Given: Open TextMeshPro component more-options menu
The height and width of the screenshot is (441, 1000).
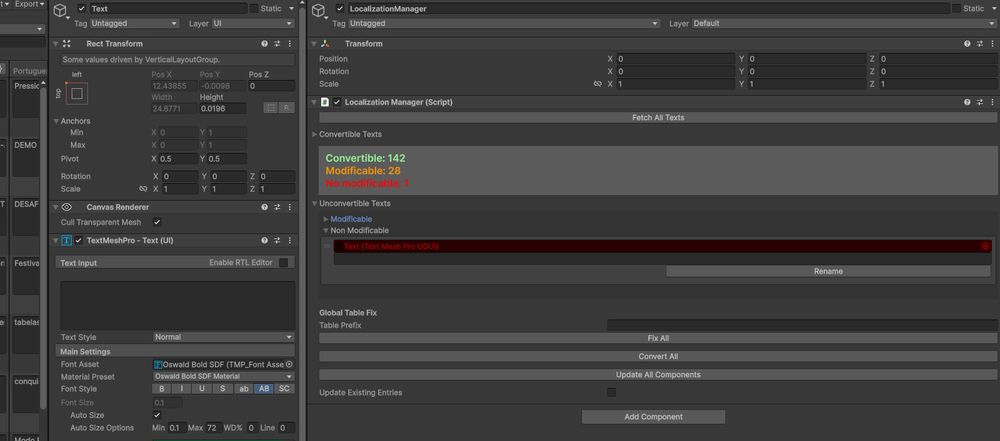Looking at the screenshot, I should (x=290, y=241).
